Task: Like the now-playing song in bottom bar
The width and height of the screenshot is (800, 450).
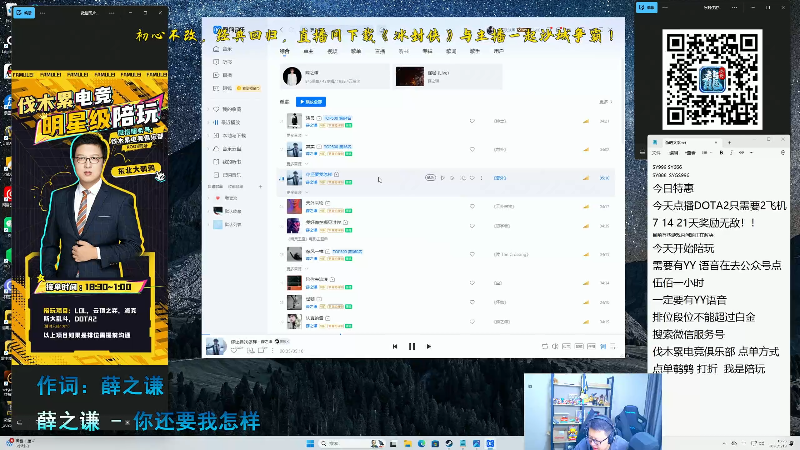Action: pos(234,351)
